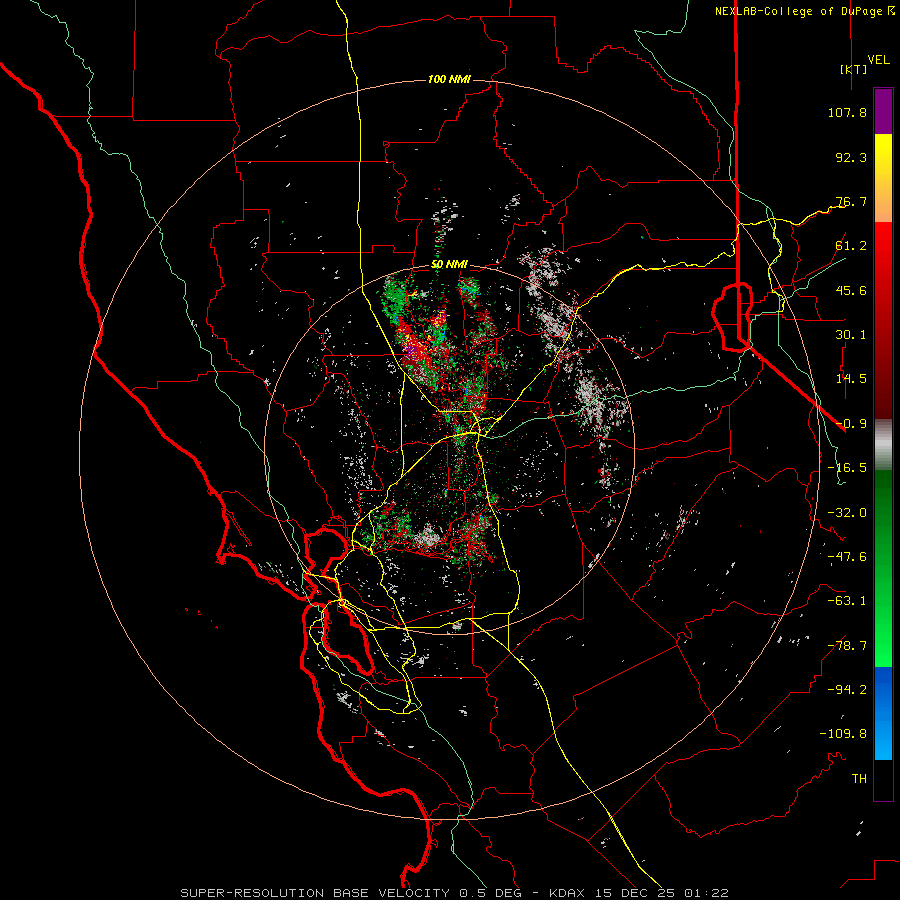Click the VEL legend title

(x=879, y=60)
